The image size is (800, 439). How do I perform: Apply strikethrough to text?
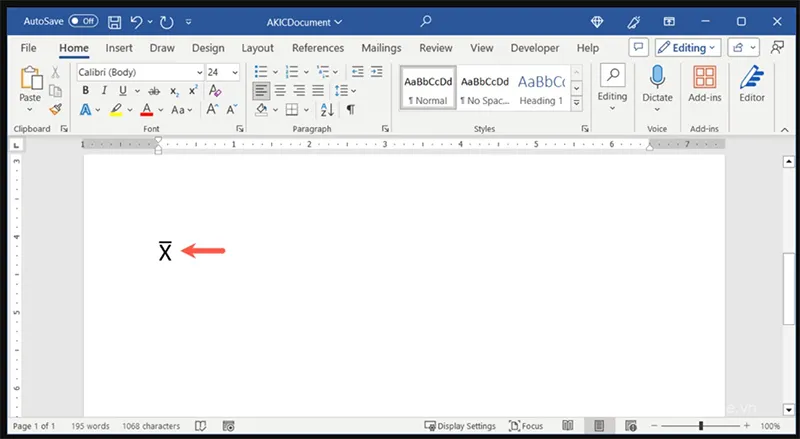(x=154, y=91)
